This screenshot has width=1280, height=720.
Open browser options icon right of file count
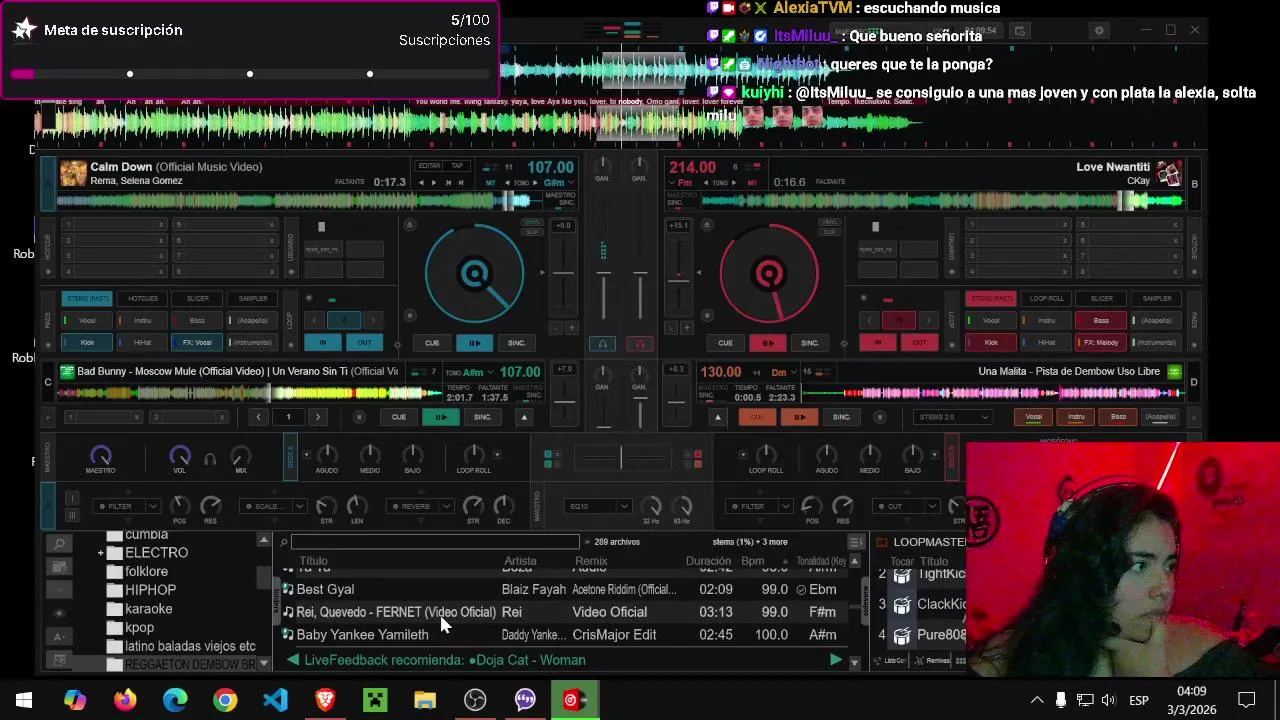coord(855,542)
